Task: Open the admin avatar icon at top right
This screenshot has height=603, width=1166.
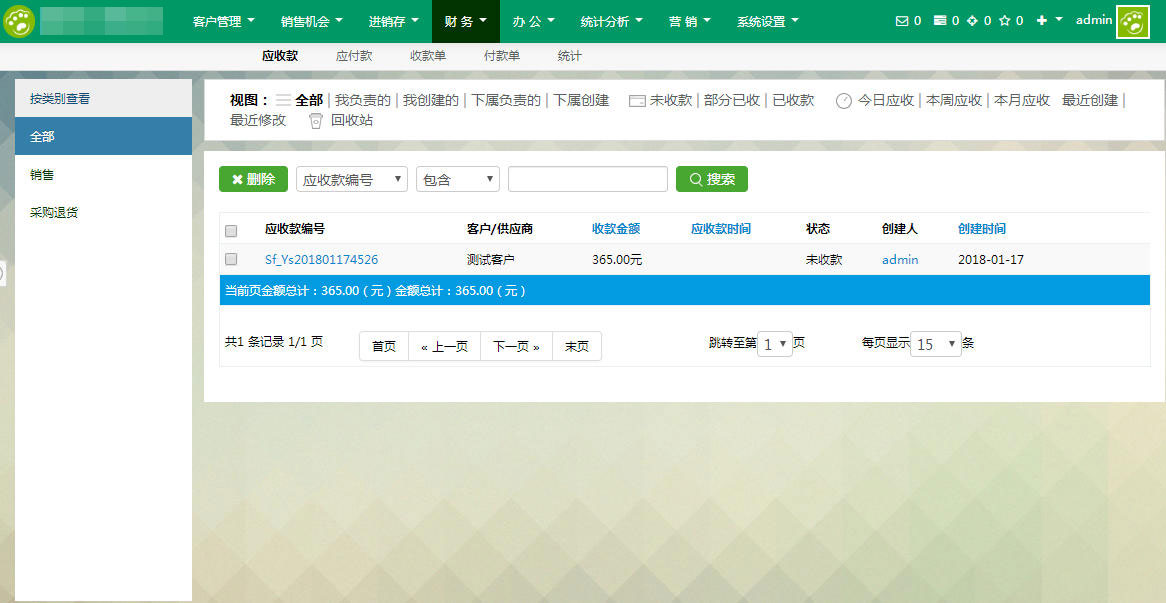Action: tap(1131, 20)
